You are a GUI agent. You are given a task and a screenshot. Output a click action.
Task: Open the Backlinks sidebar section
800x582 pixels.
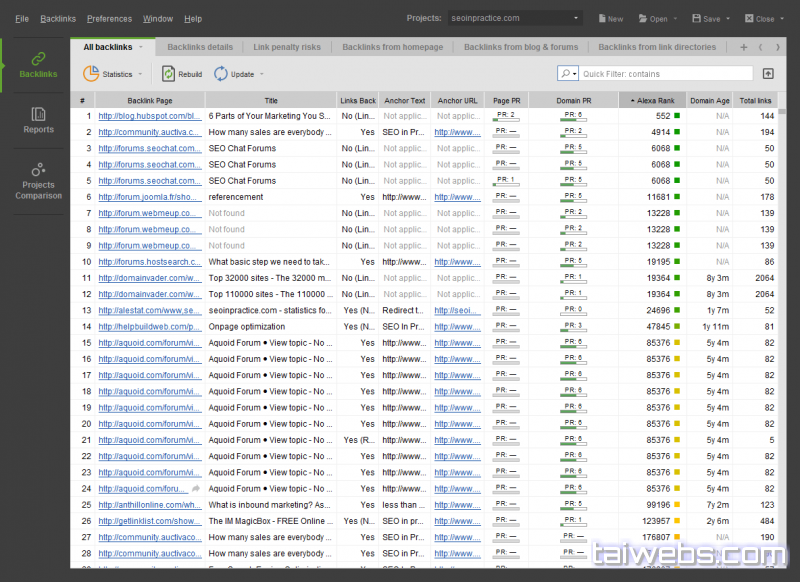[x=38, y=65]
